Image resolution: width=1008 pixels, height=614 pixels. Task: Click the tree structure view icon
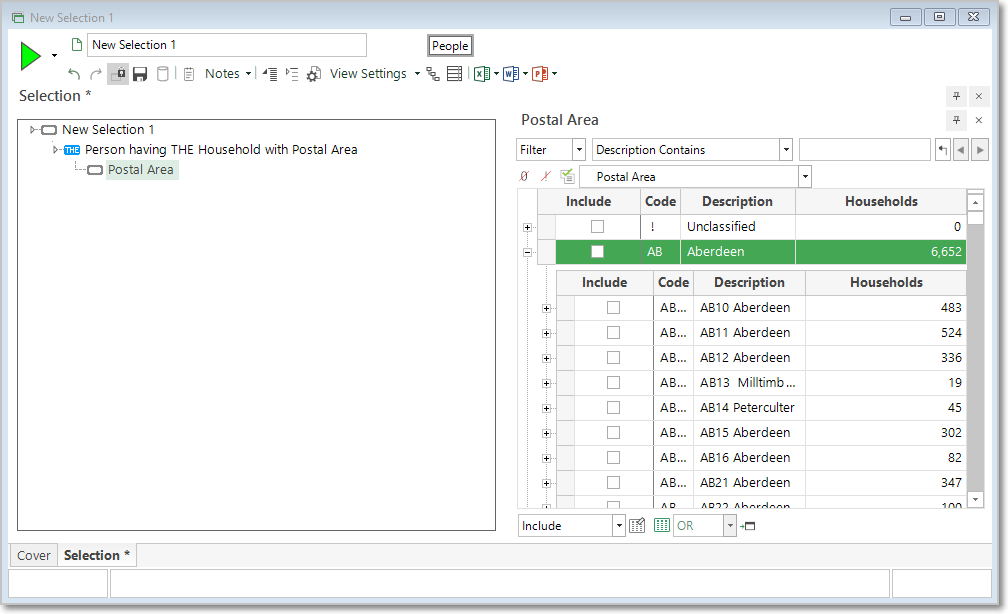tap(433, 74)
